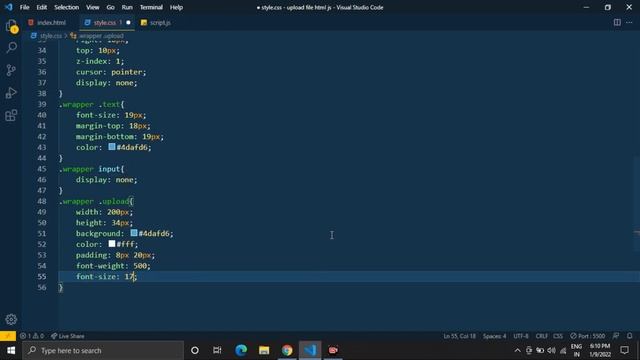Open Microsoft Edge from taskbar

[241, 350]
